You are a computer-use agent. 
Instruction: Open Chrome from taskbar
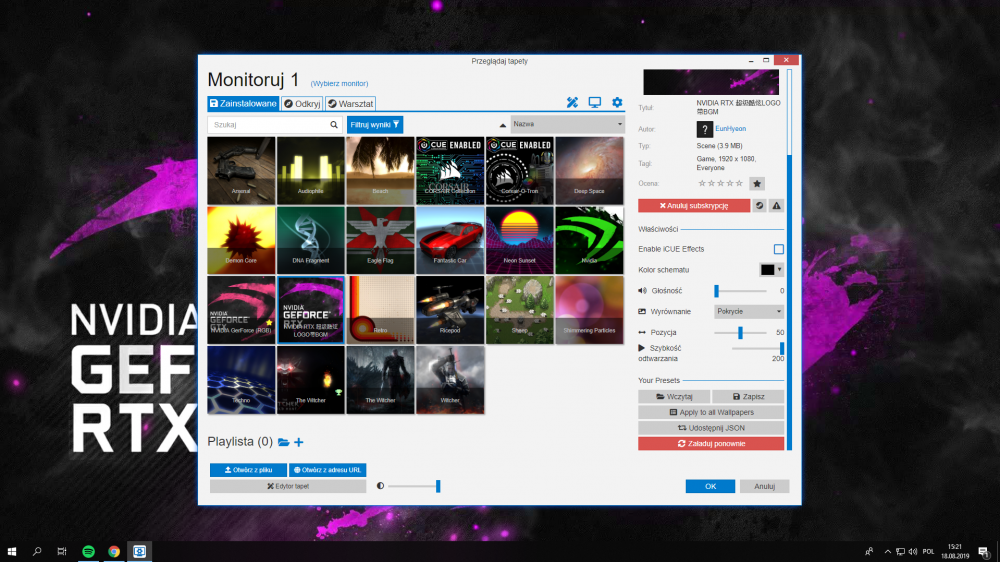pyautogui.click(x=114, y=552)
